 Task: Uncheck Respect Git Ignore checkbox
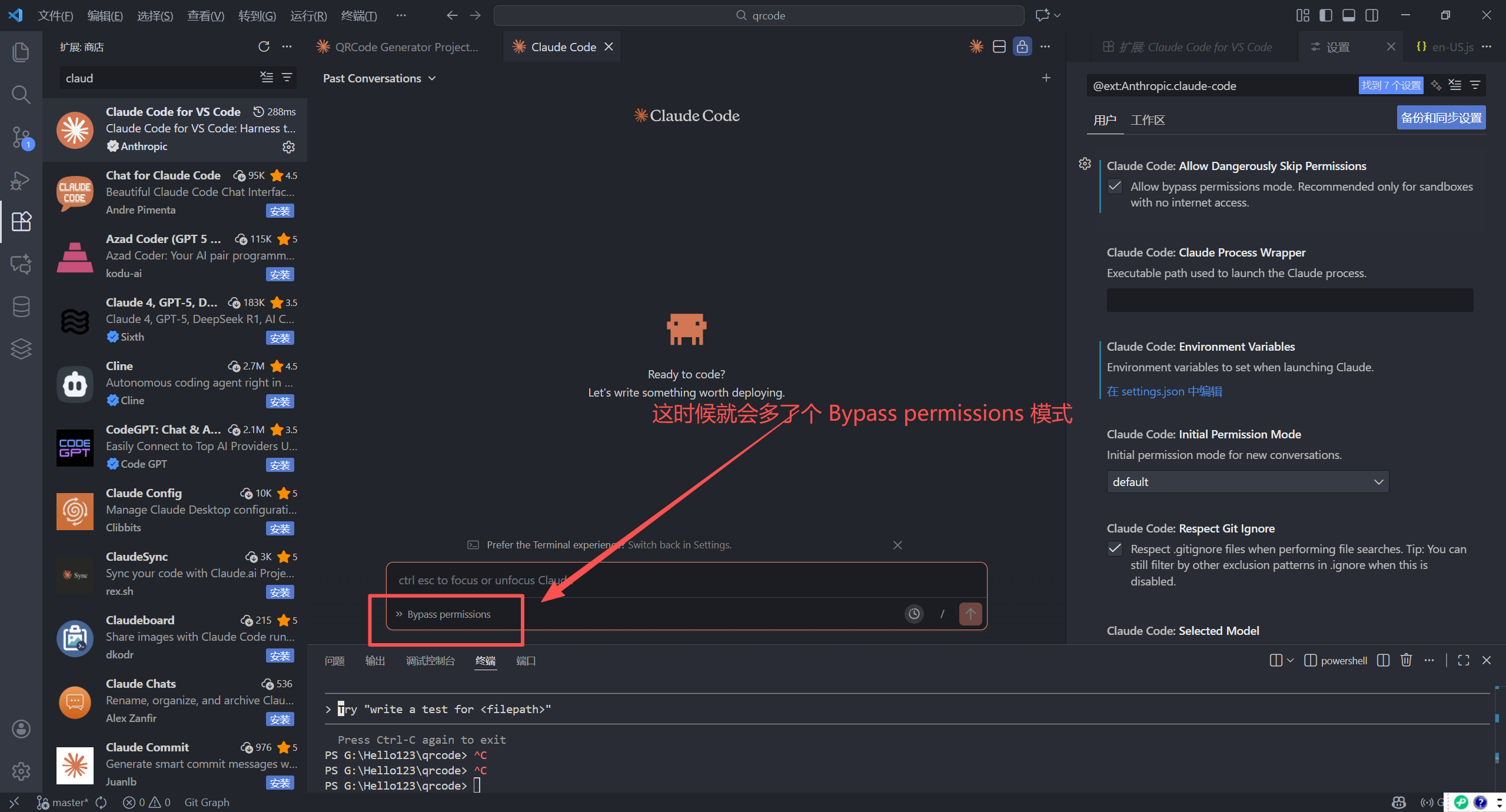1115,549
